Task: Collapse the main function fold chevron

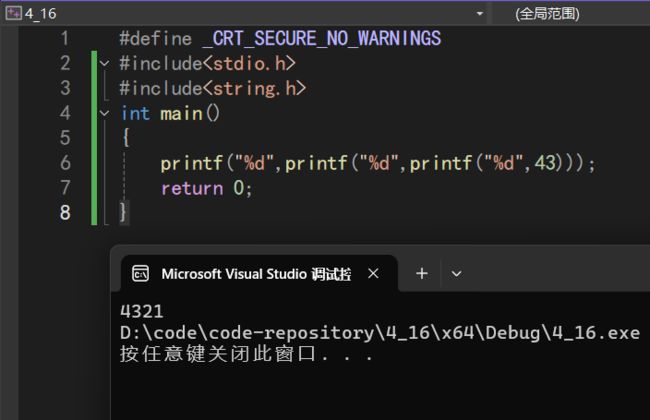Action: (x=104, y=113)
